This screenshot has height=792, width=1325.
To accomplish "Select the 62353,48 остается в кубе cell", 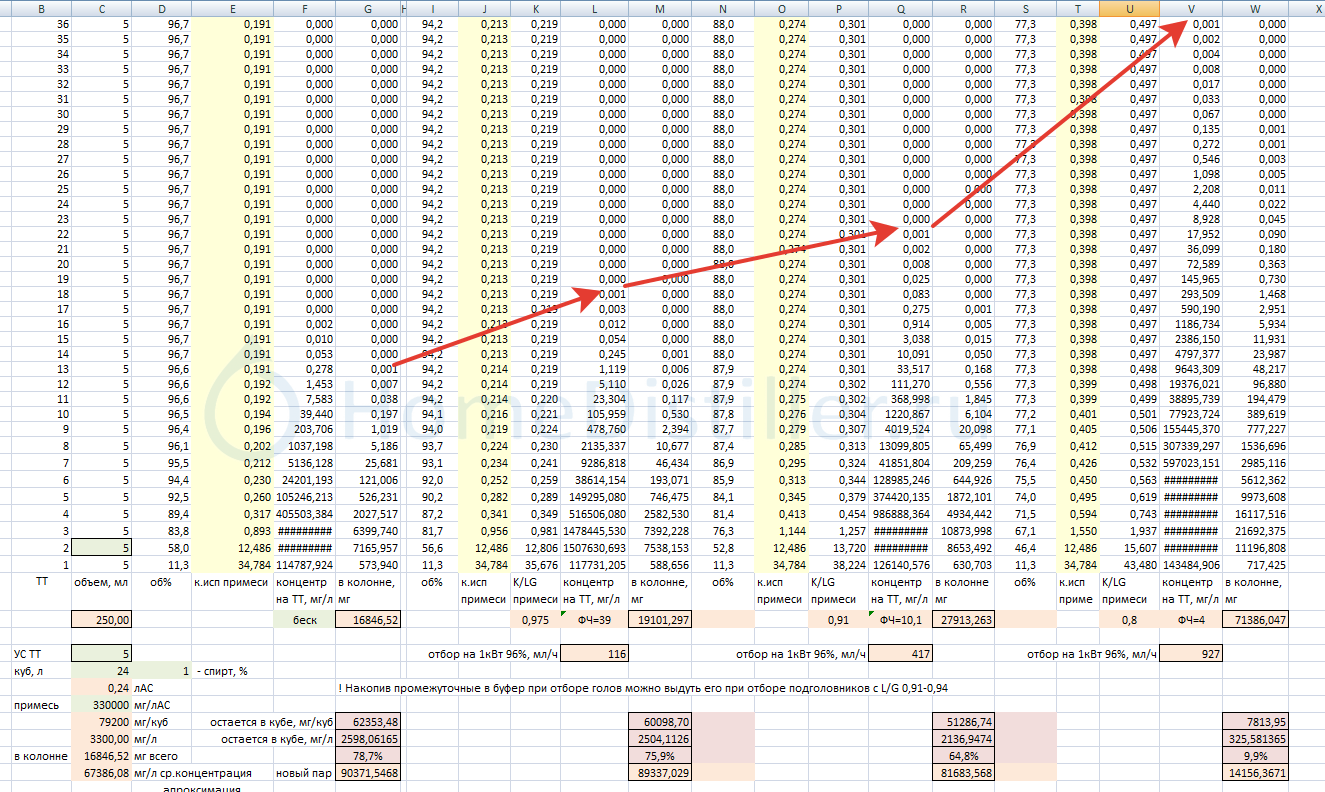I will point(367,721).
